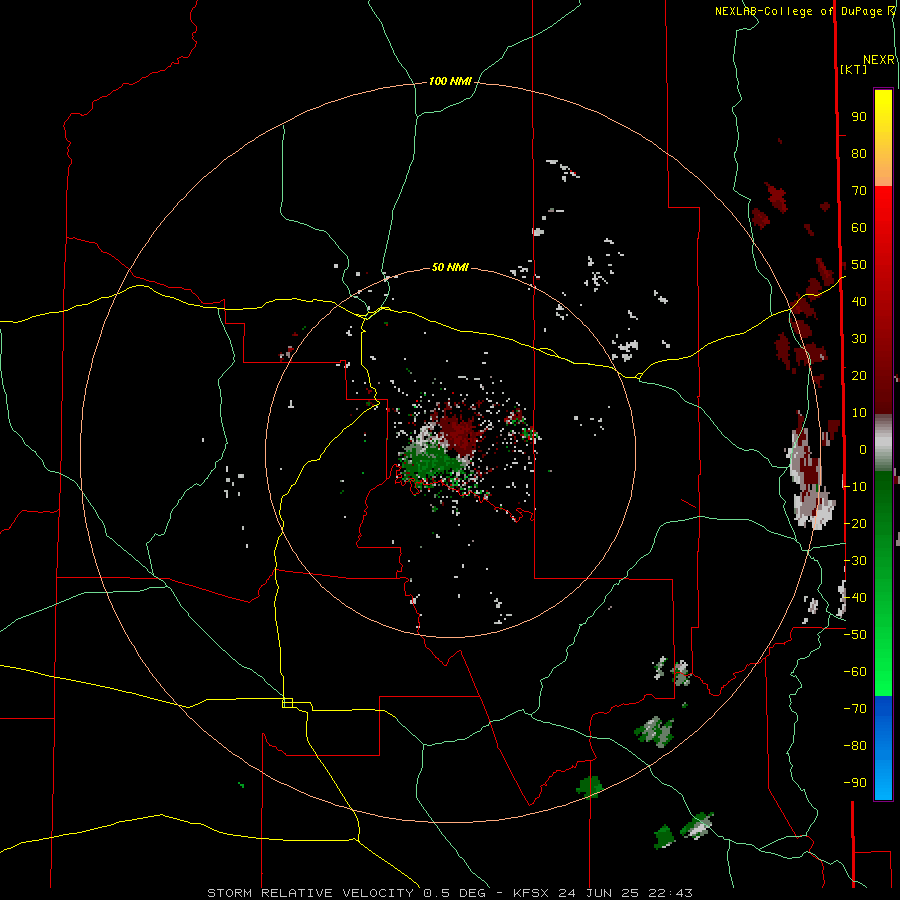Click the "24 JUN 25 22:43" timestamp
900x900 pixels.
click(x=626, y=893)
